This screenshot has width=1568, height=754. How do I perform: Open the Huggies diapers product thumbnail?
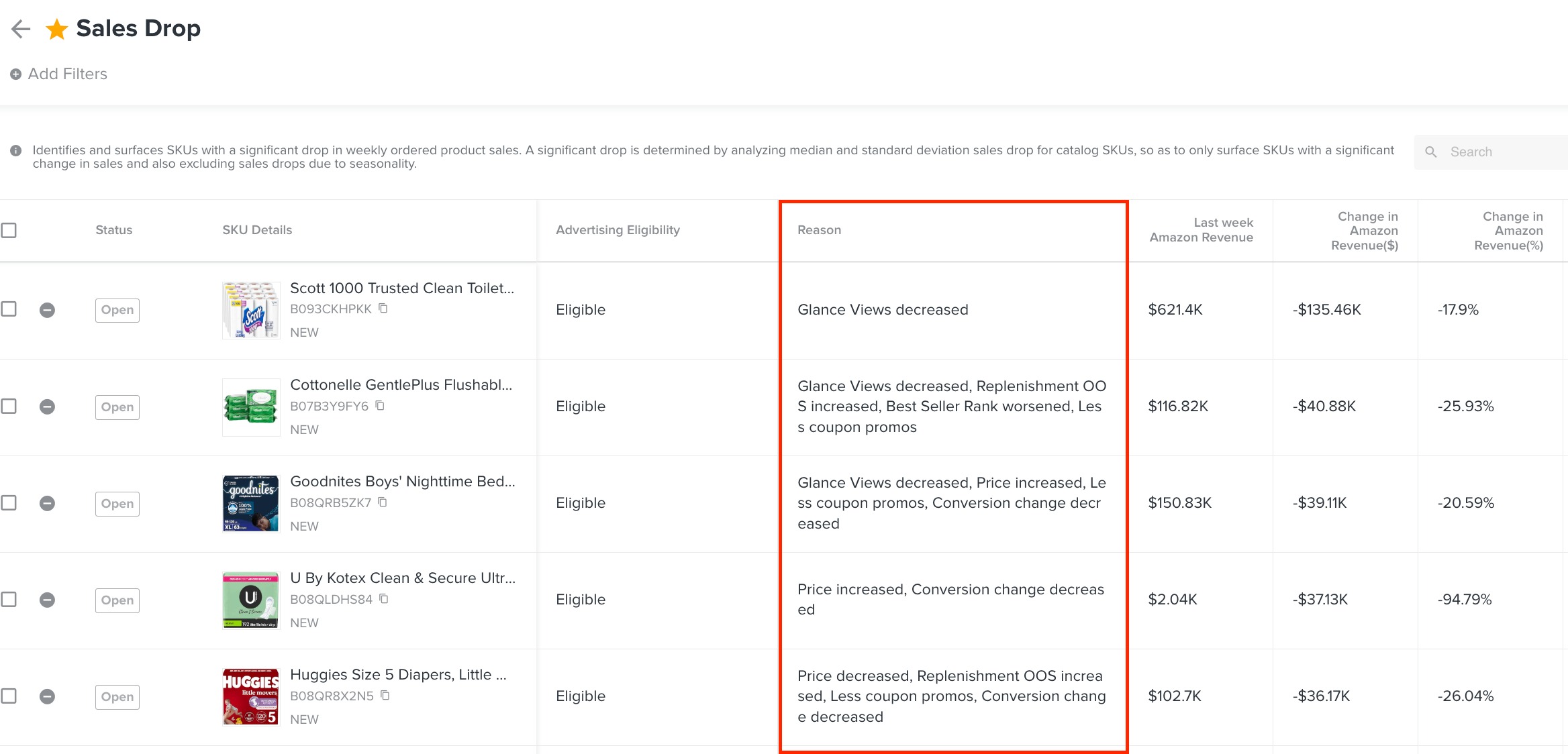point(251,697)
